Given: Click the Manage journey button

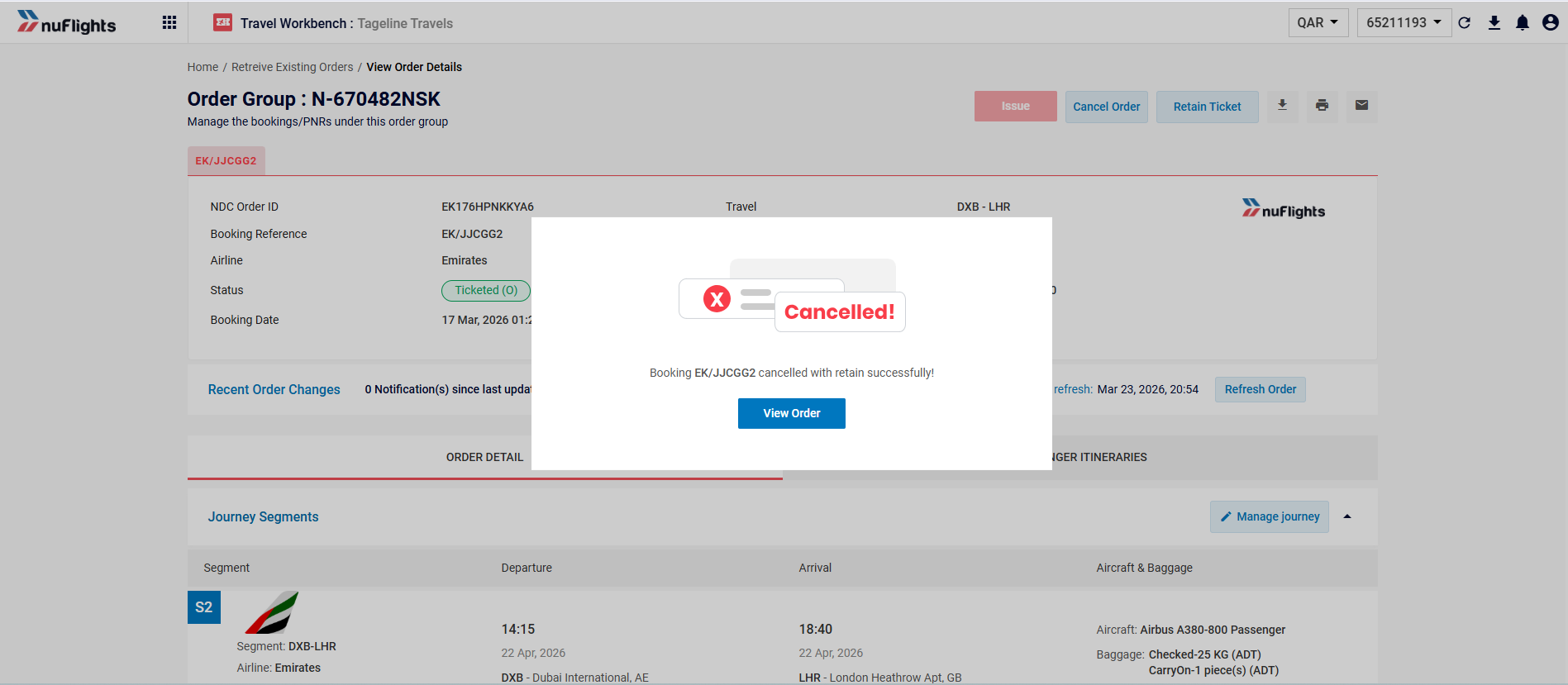Looking at the screenshot, I should click(1270, 516).
